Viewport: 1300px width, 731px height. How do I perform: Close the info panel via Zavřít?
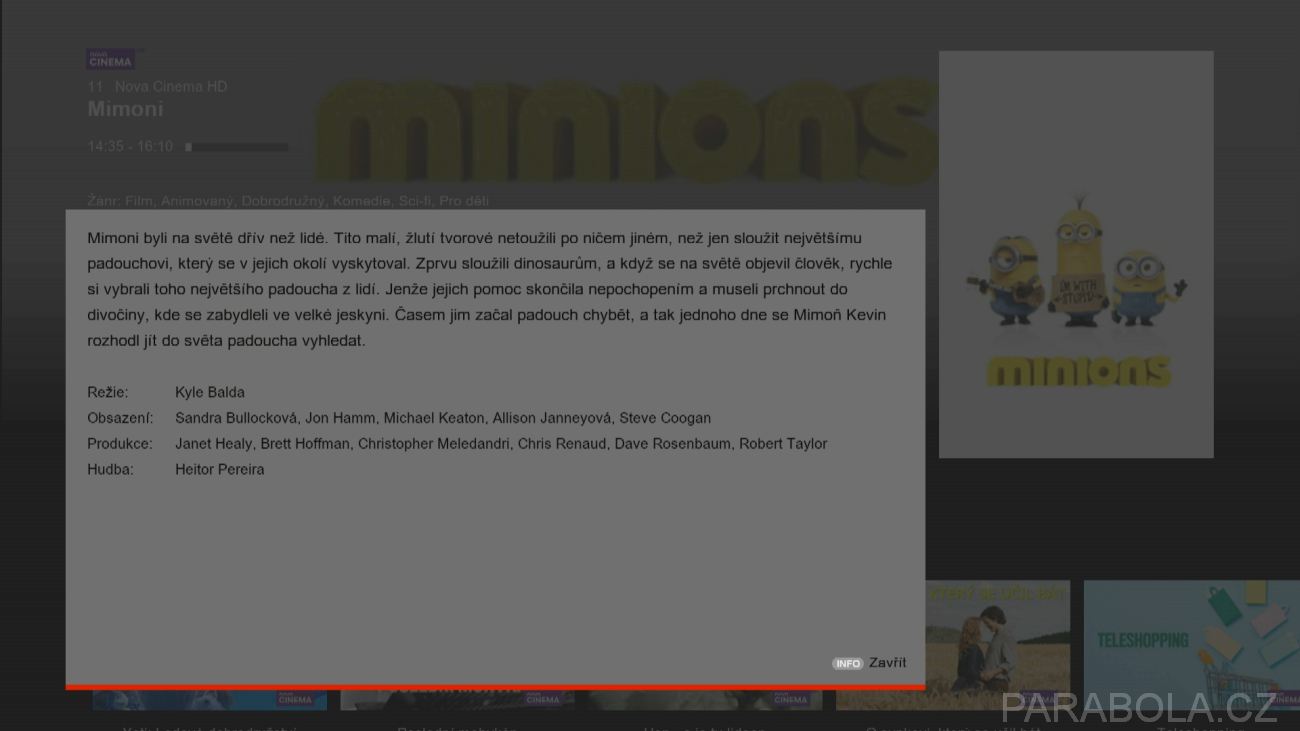click(888, 663)
